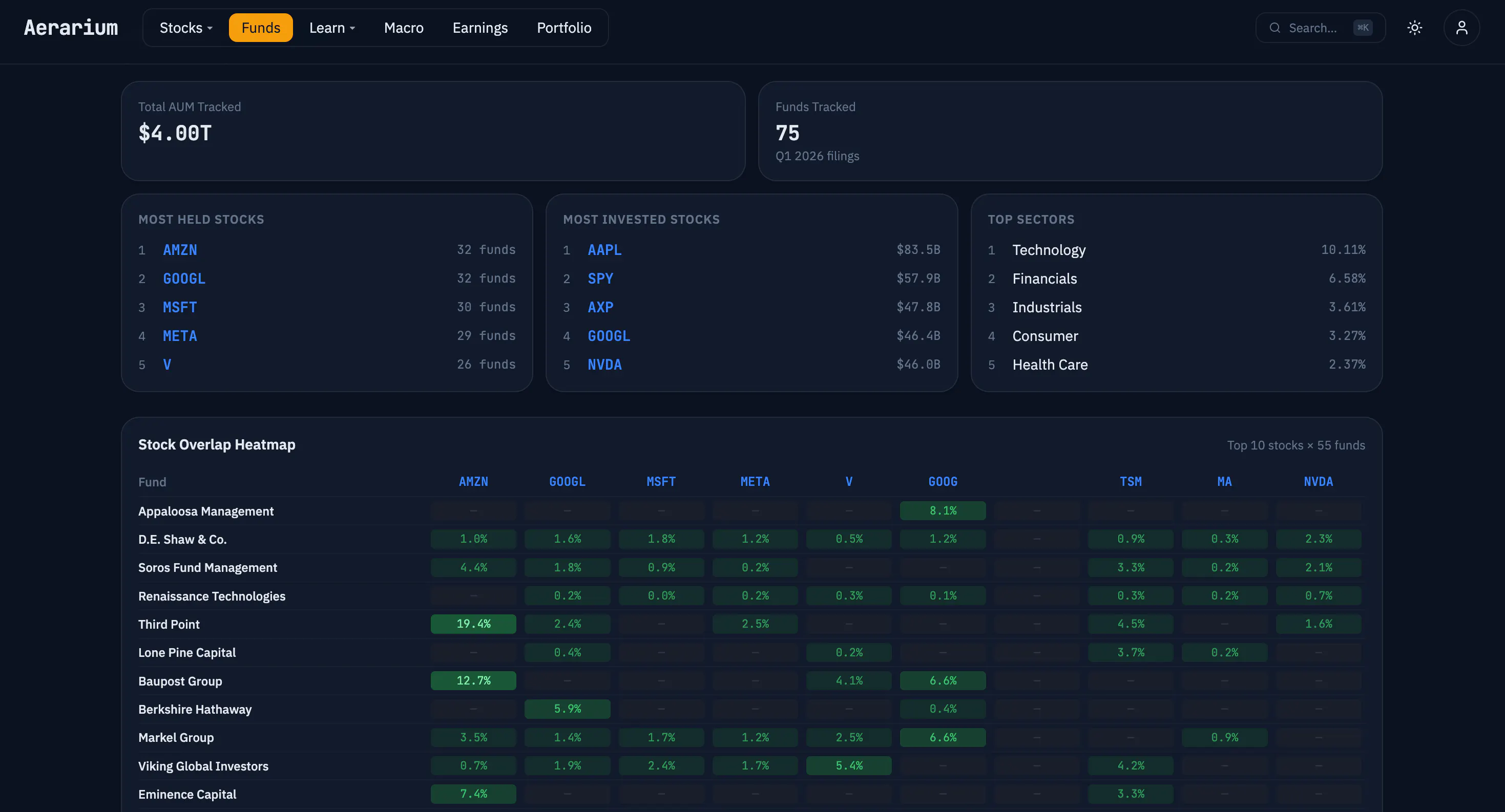Click the MA heatmap column header
Viewport: 1505px width, 812px height.
[x=1225, y=482]
